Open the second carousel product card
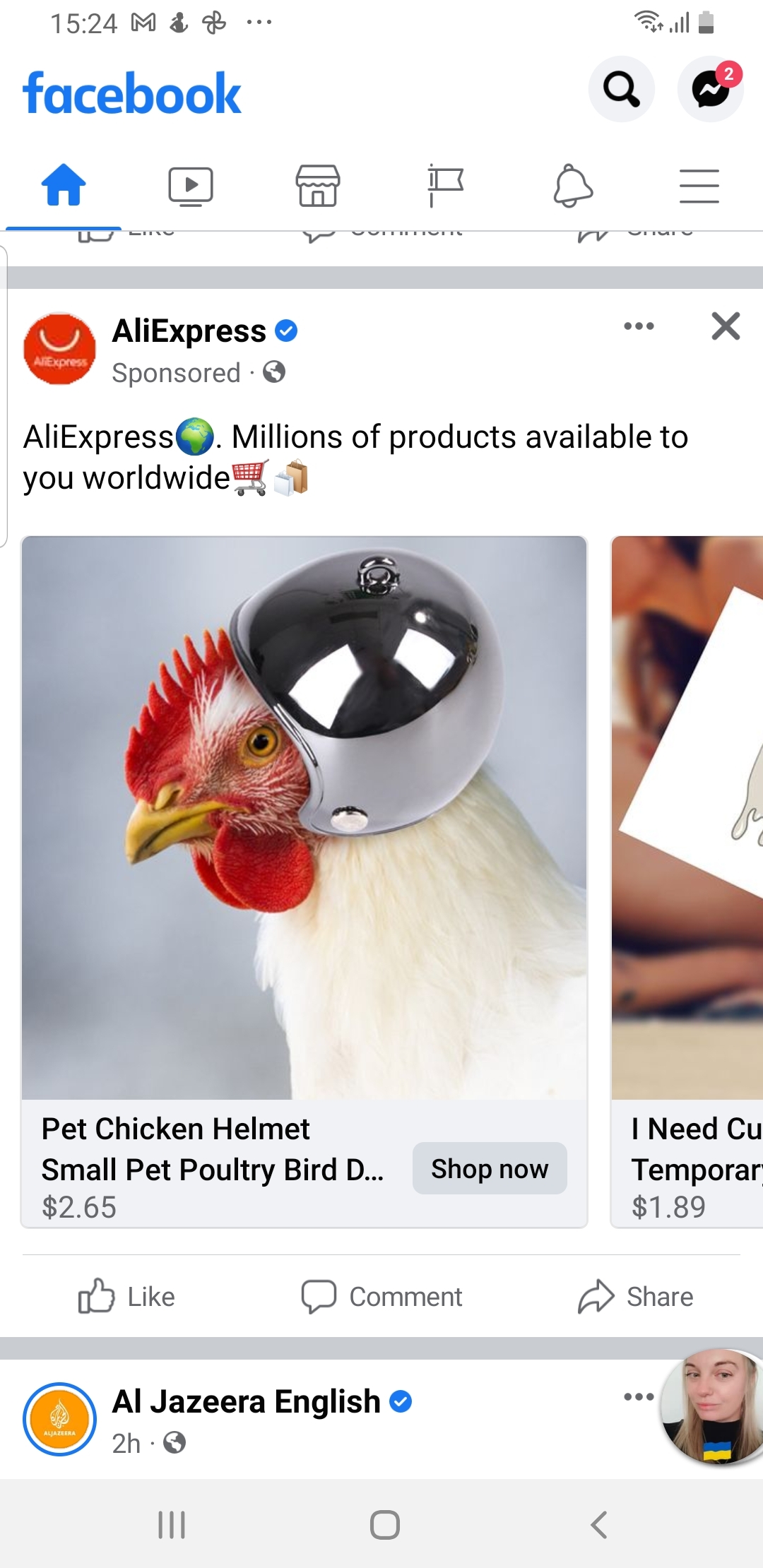Screen dimensions: 763x1568 687,881
